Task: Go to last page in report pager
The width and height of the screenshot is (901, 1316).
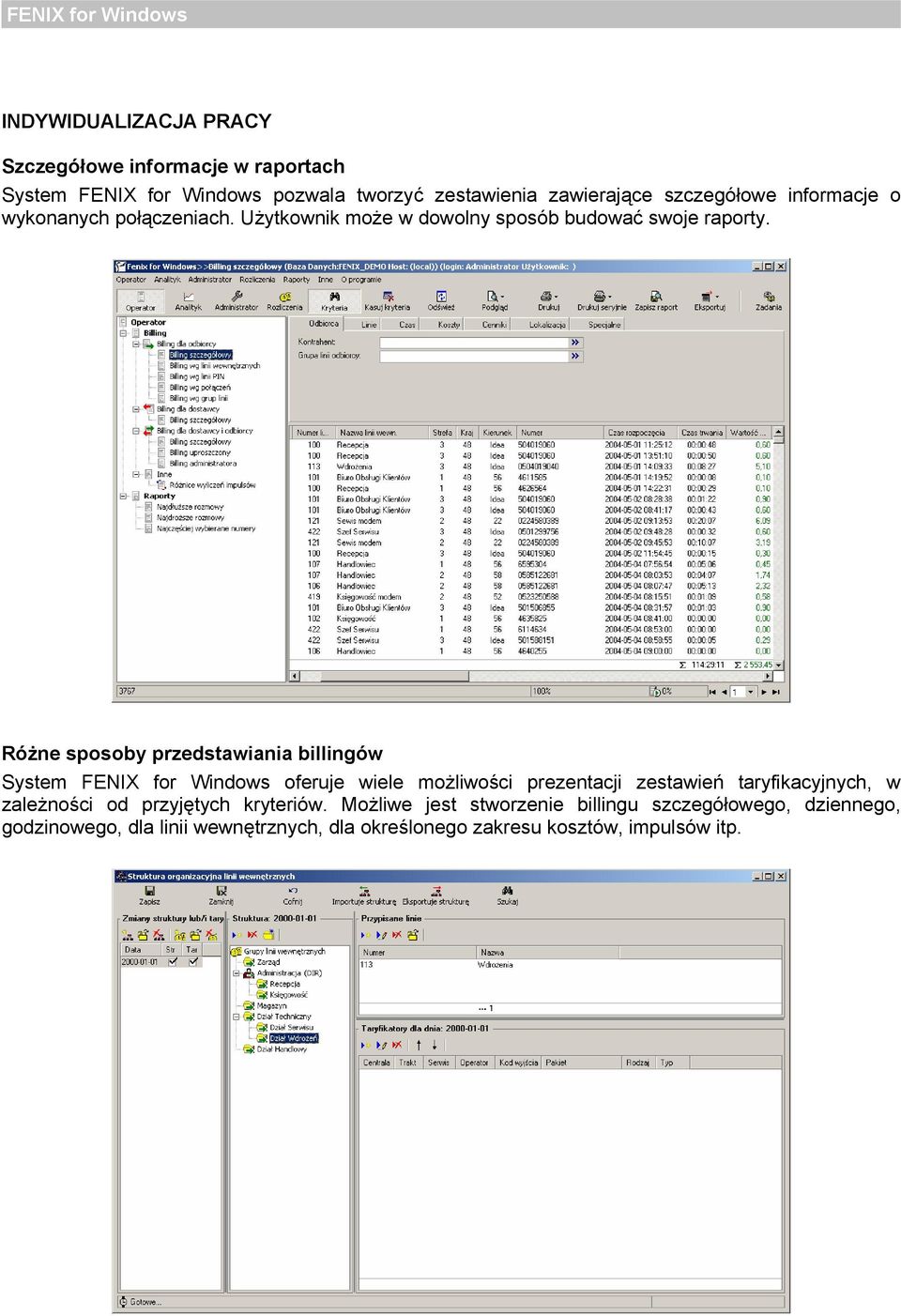Action: click(775, 692)
